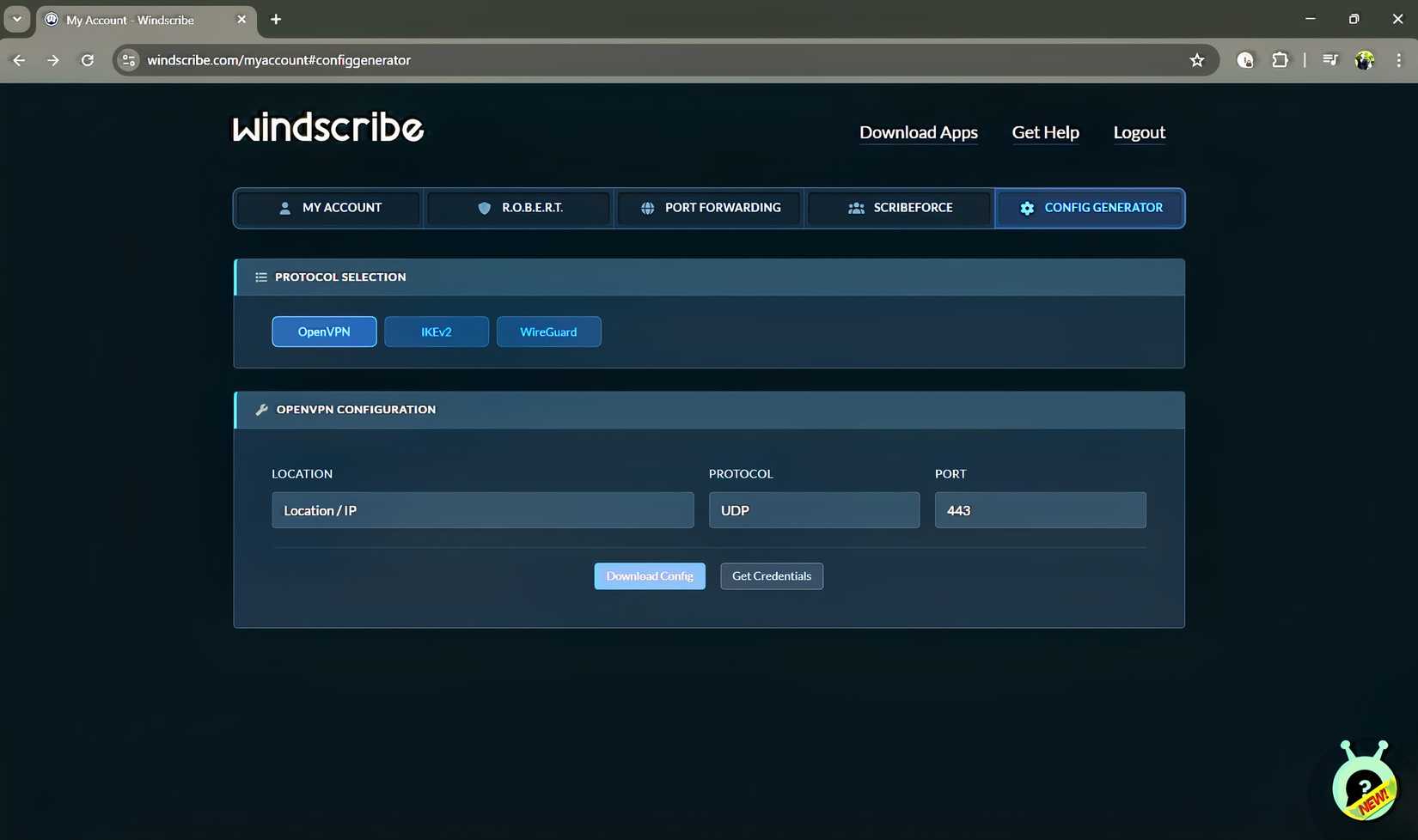The height and width of the screenshot is (840, 1418).
Task: Bookmark this page with the star icon
Action: [1196, 60]
